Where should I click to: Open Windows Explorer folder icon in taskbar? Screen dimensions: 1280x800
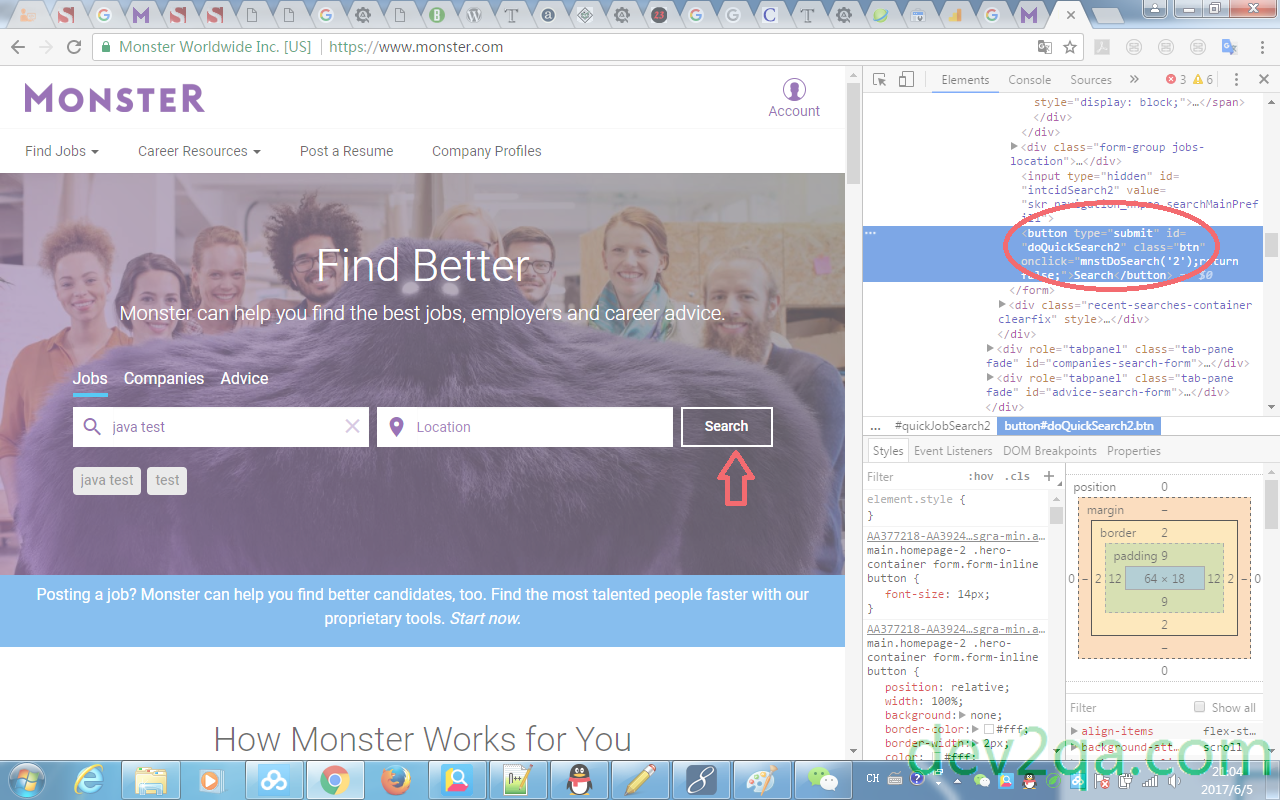coord(150,779)
